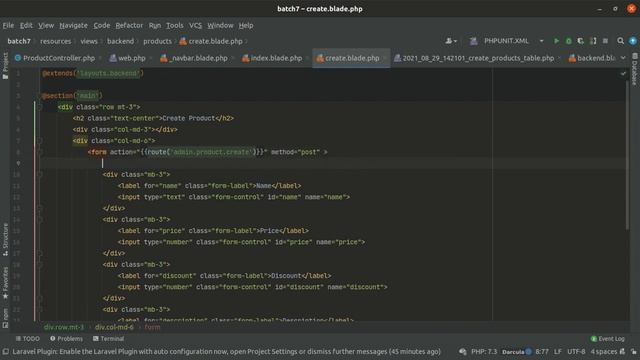
Task: Click the Laravel Plugin notification message
Action: pyautogui.click(x=227, y=351)
